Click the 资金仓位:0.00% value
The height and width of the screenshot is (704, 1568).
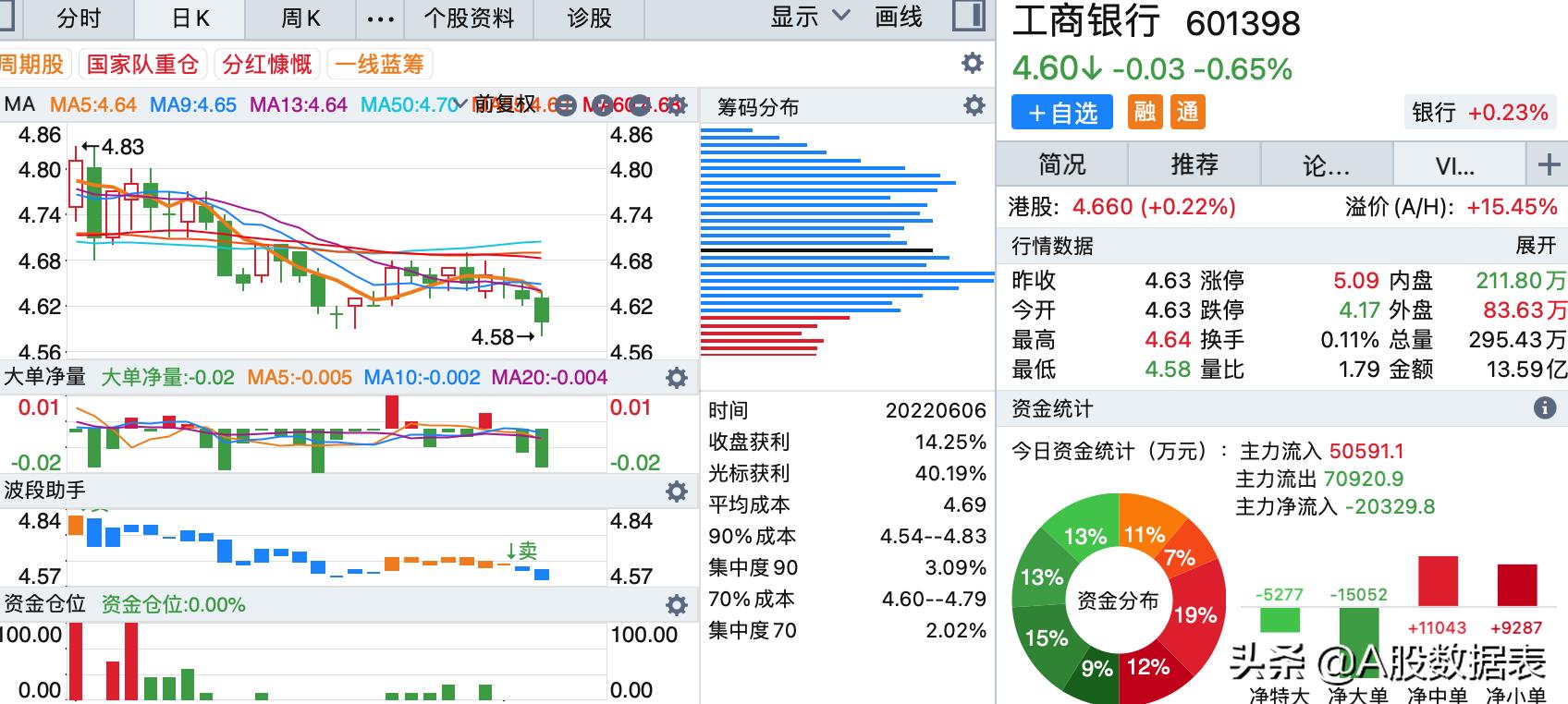pyautogui.click(x=173, y=604)
